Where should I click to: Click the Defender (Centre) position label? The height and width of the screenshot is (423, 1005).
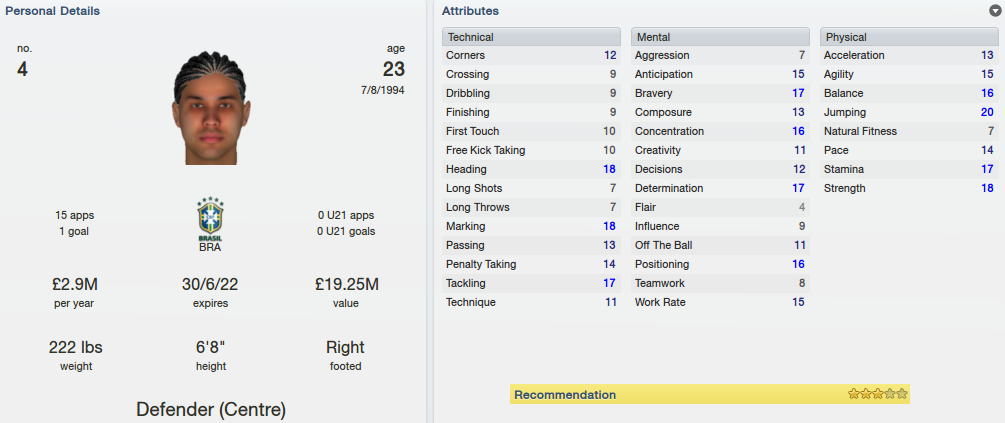pyautogui.click(x=211, y=410)
